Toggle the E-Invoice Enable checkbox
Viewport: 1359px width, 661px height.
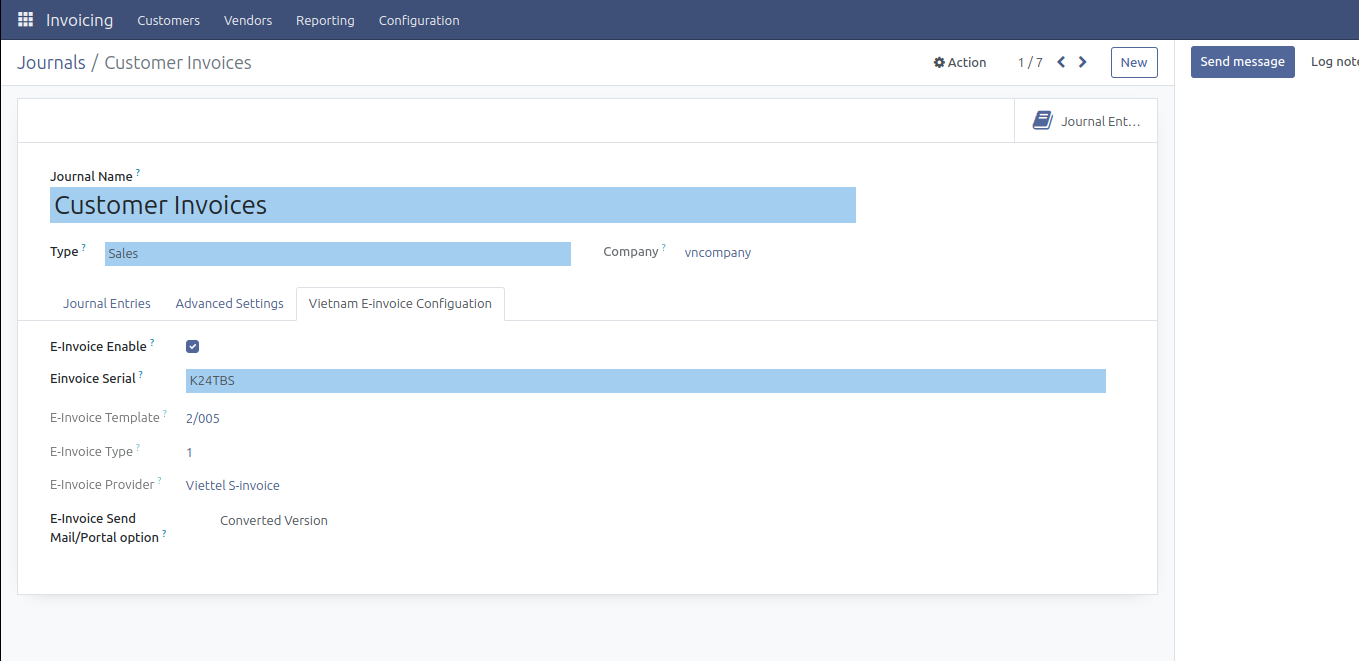193,347
